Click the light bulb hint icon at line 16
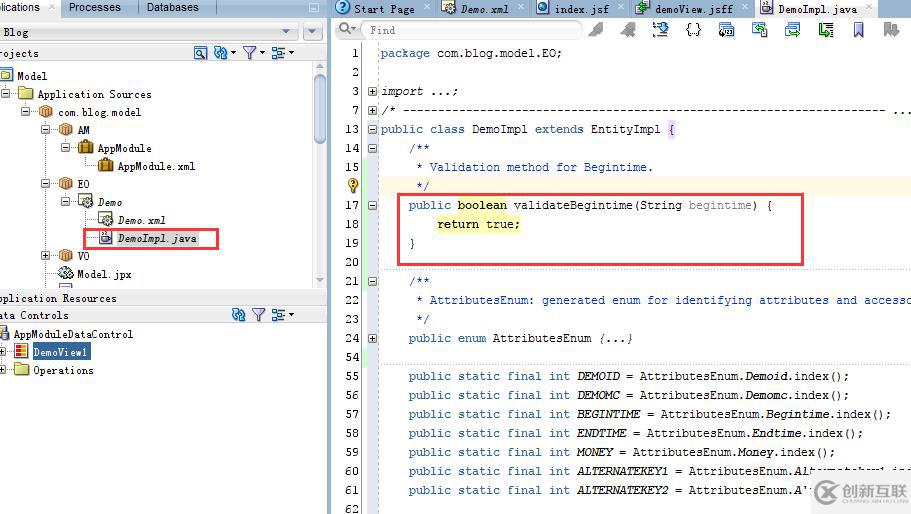Screen dimensions: 911x514 point(353,185)
